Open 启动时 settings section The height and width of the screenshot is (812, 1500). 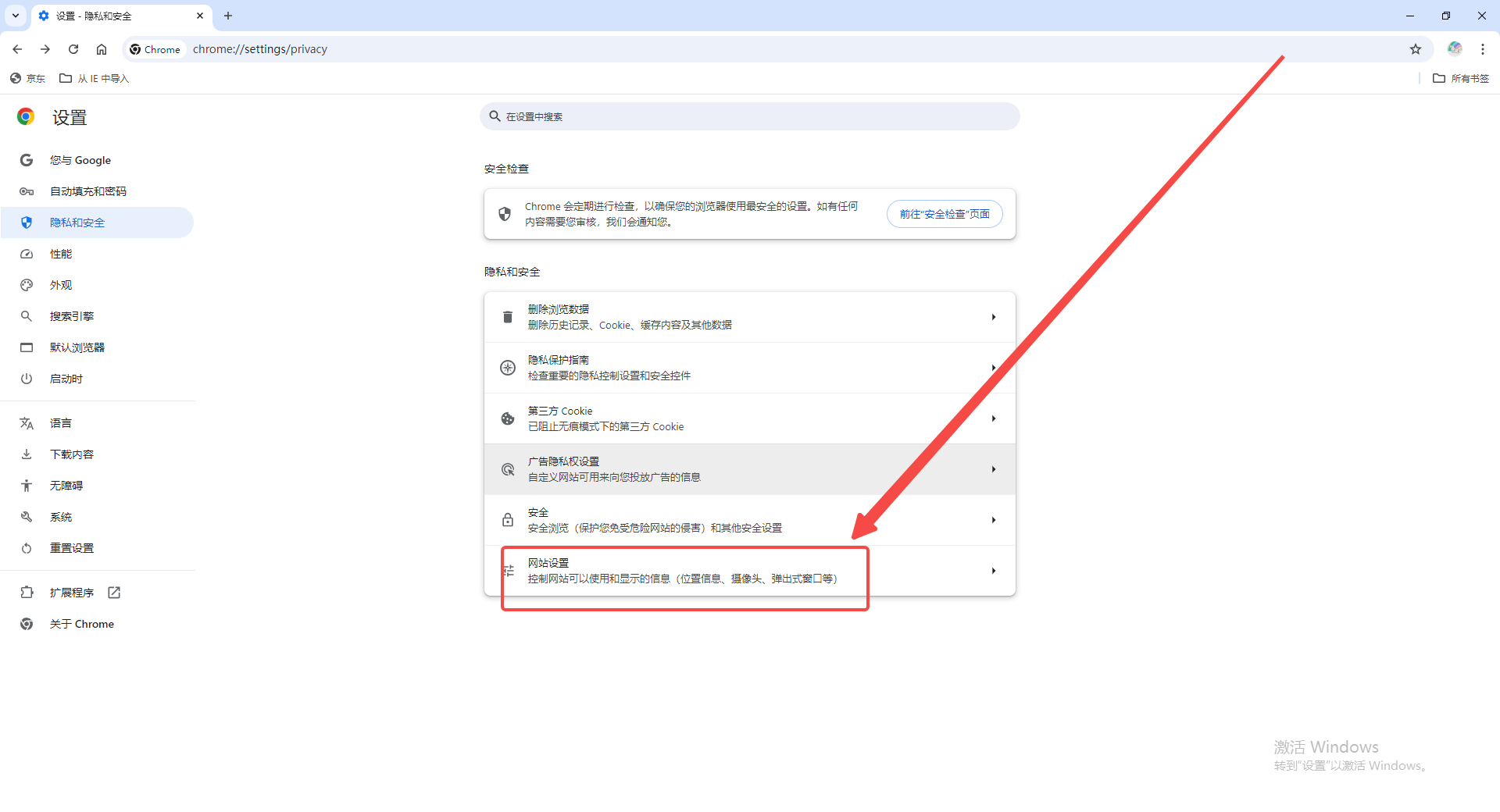[98, 379]
